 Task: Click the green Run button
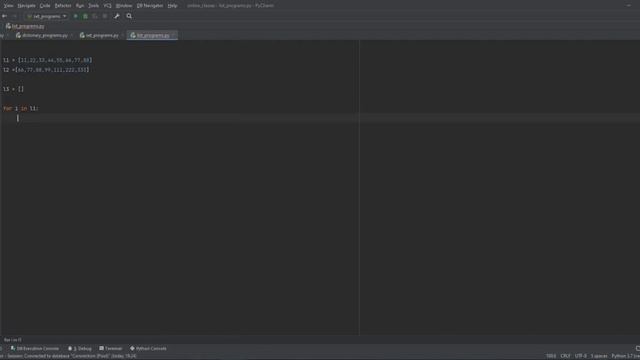click(x=76, y=16)
